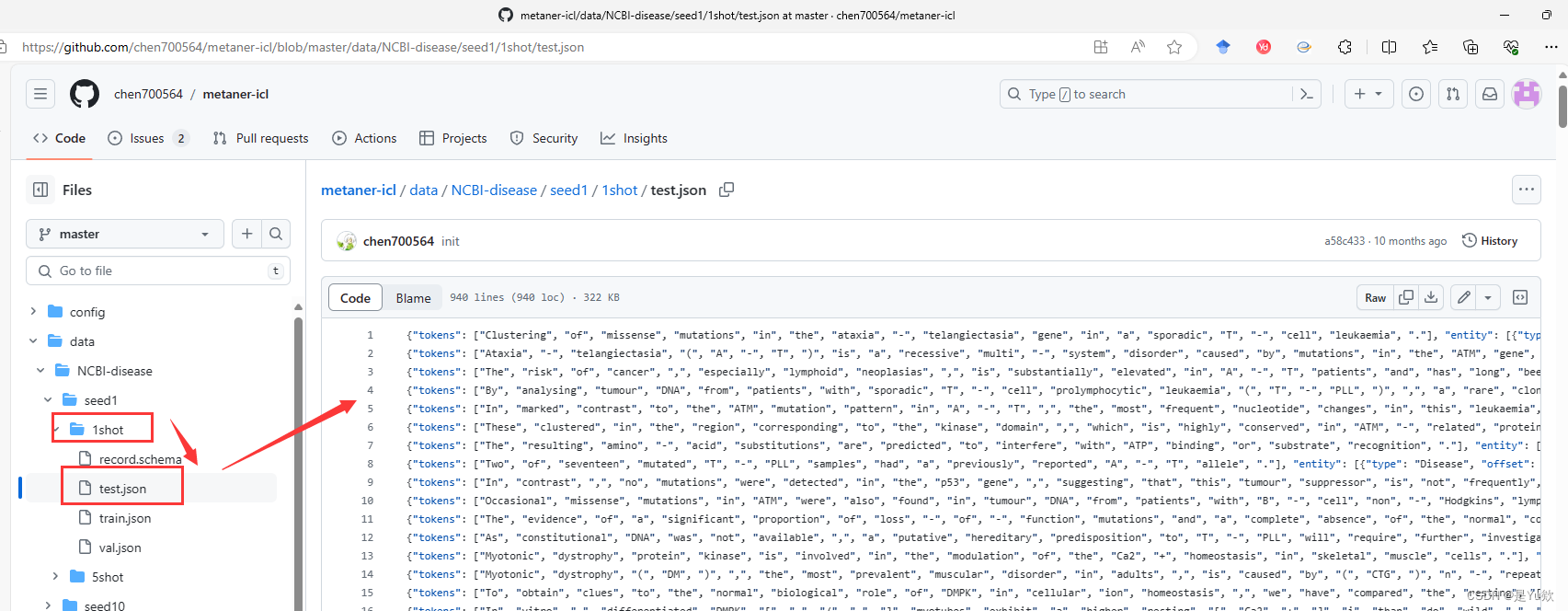Expand the config folder
The height and width of the screenshot is (611, 1568).
coord(33,312)
